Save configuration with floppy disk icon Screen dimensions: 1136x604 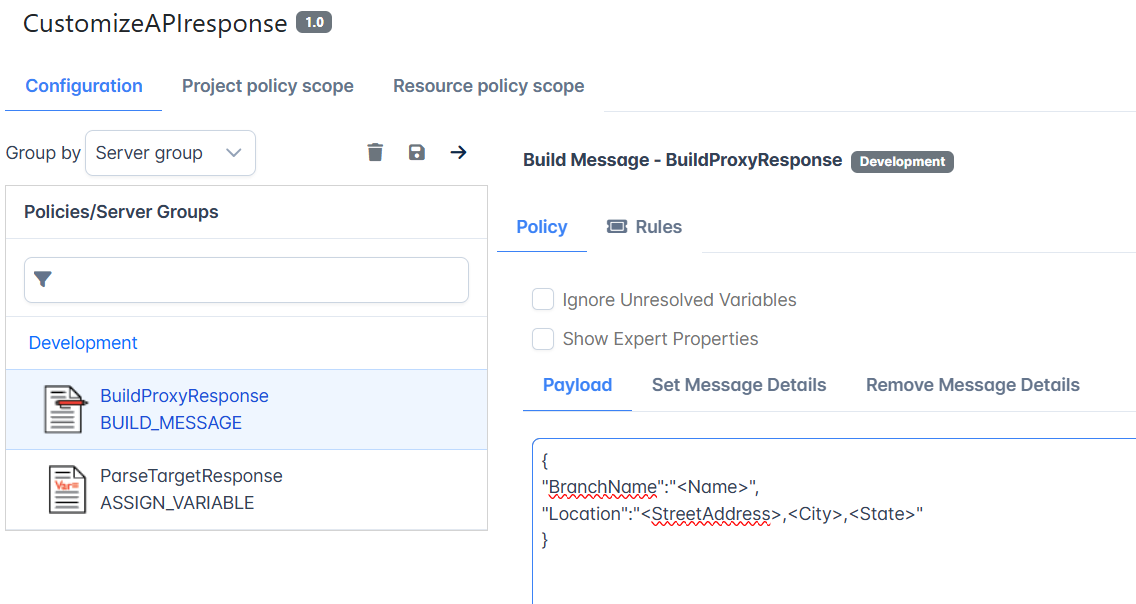point(417,152)
